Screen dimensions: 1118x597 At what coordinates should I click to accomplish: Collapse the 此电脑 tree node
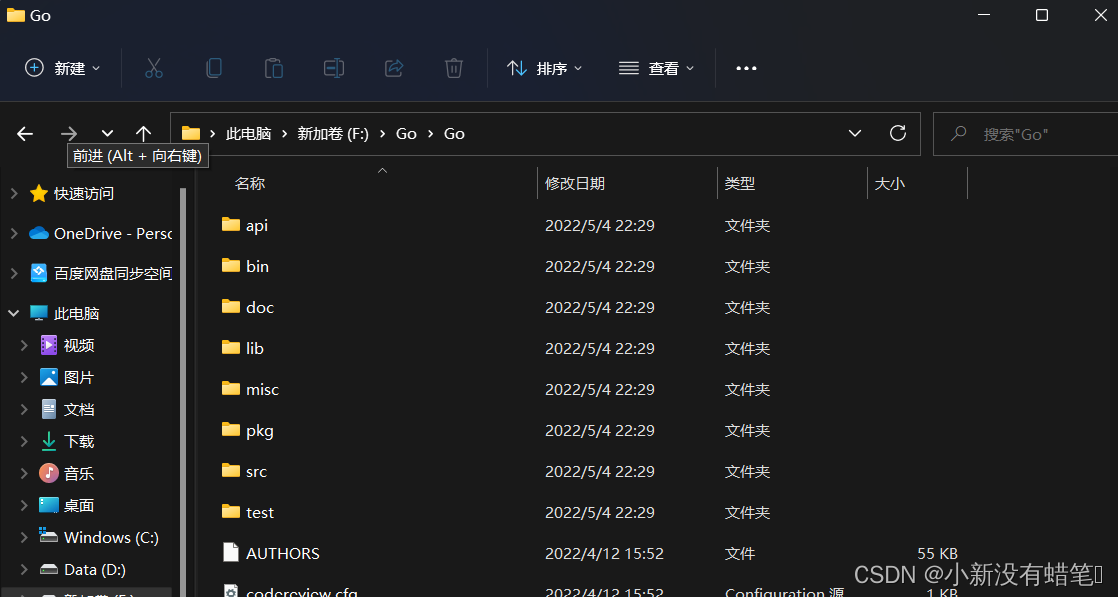[x=14, y=313]
